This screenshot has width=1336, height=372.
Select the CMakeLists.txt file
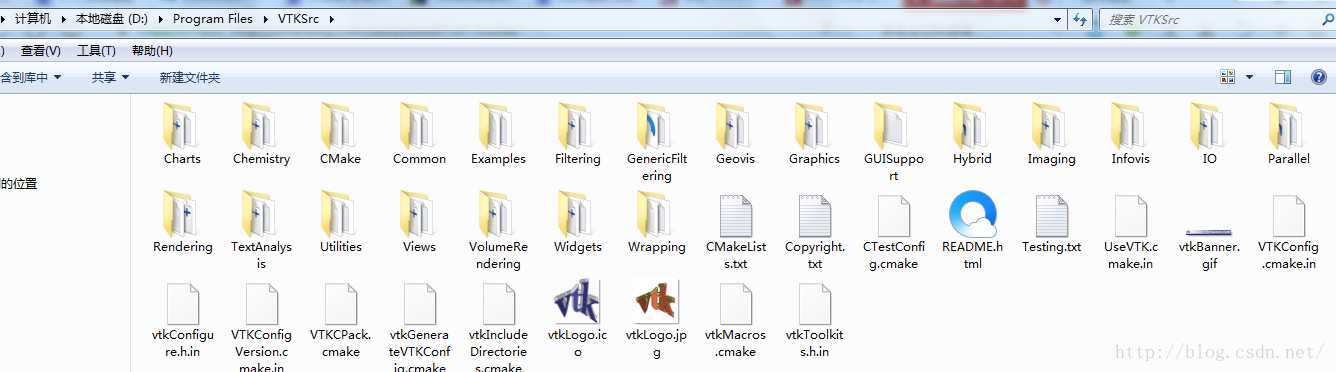[735, 231]
